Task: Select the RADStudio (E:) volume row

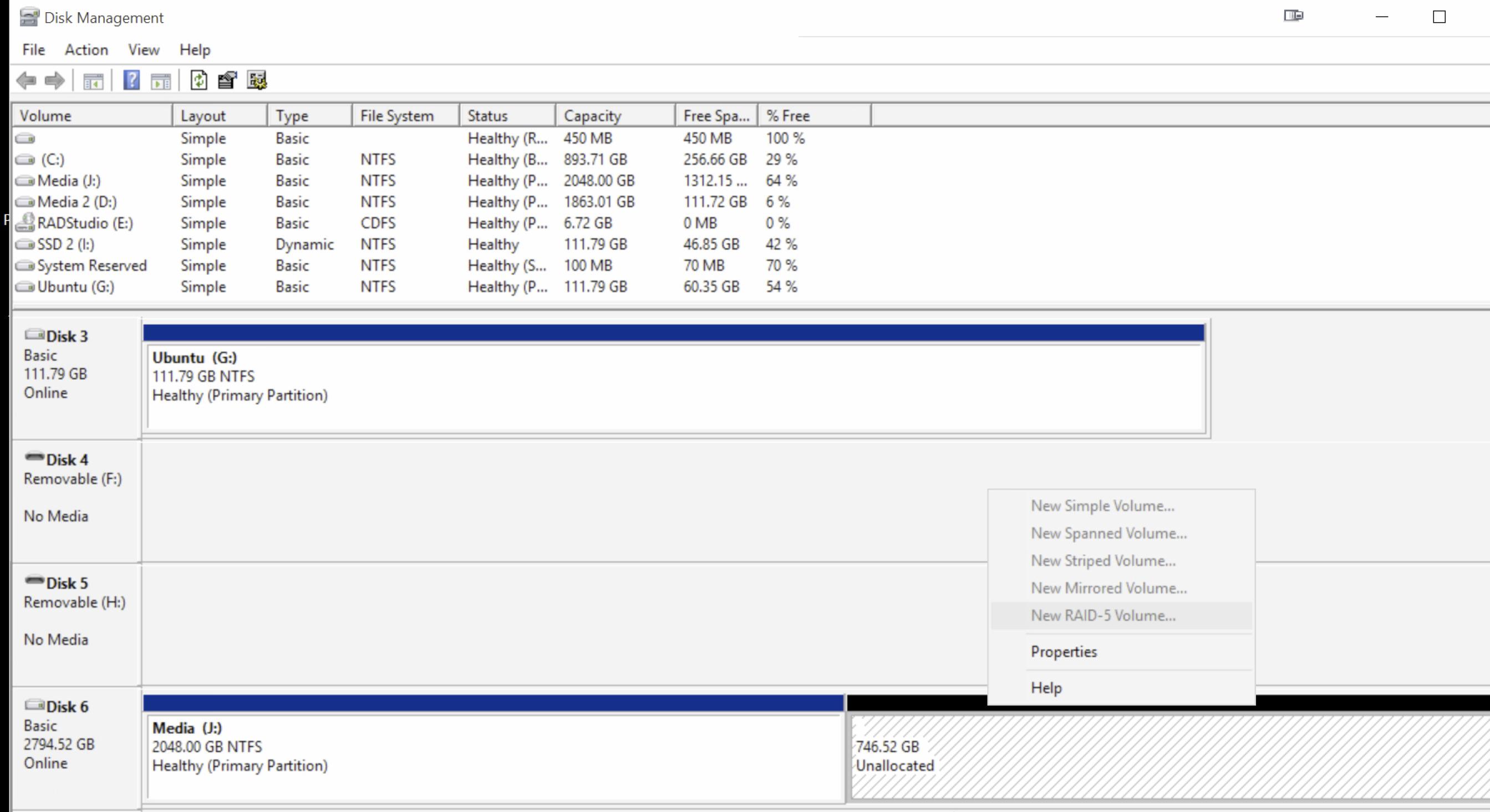Action: [84, 223]
